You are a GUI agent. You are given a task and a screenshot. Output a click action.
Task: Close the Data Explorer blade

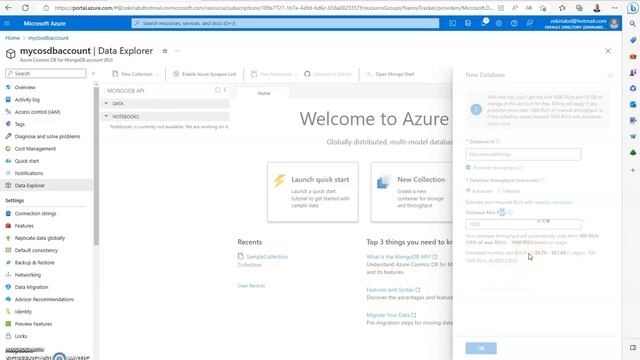(x=608, y=51)
